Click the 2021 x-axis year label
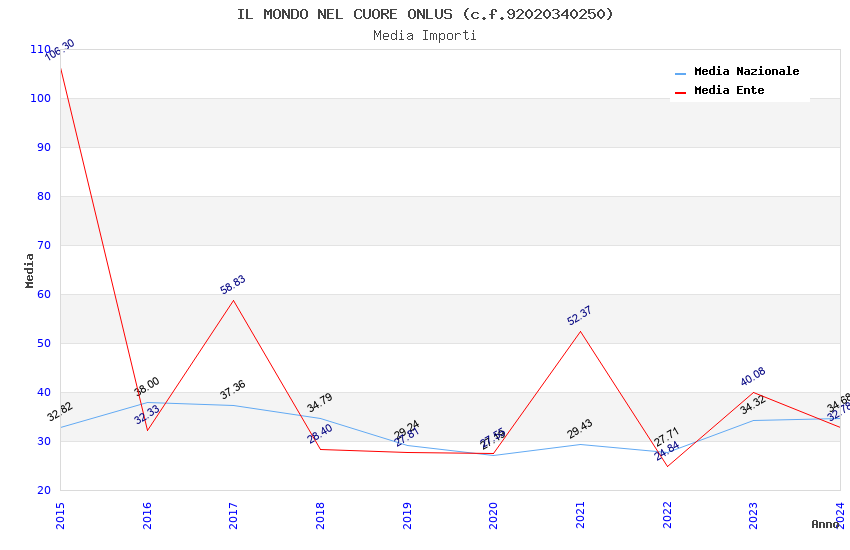 tap(580, 516)
